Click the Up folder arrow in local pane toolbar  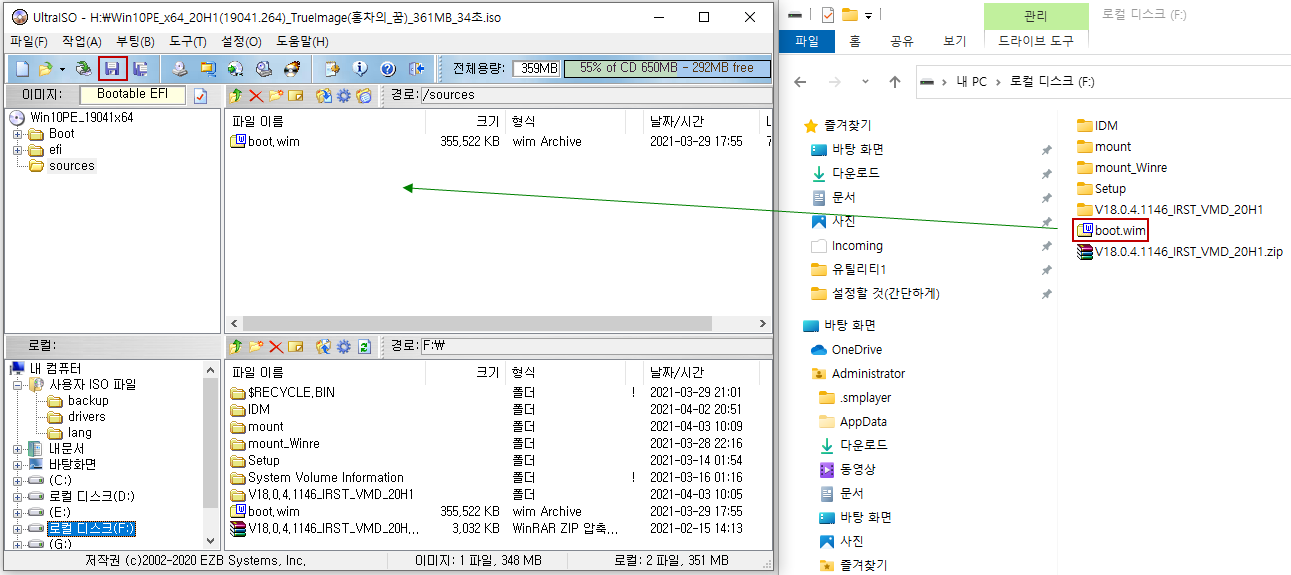pyautogui.click(x=236, y=346)
